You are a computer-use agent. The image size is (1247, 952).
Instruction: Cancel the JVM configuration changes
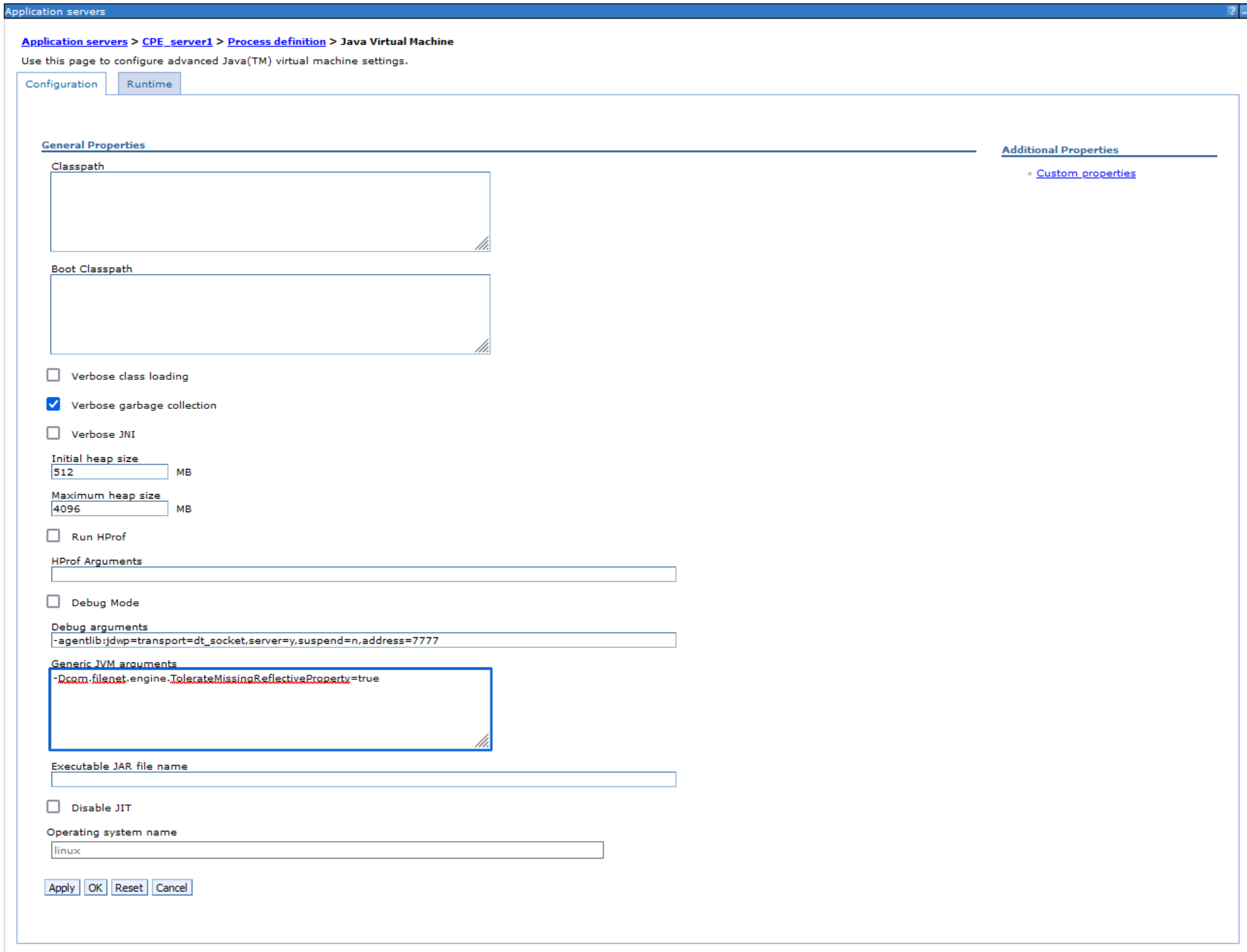coord(172,887)
